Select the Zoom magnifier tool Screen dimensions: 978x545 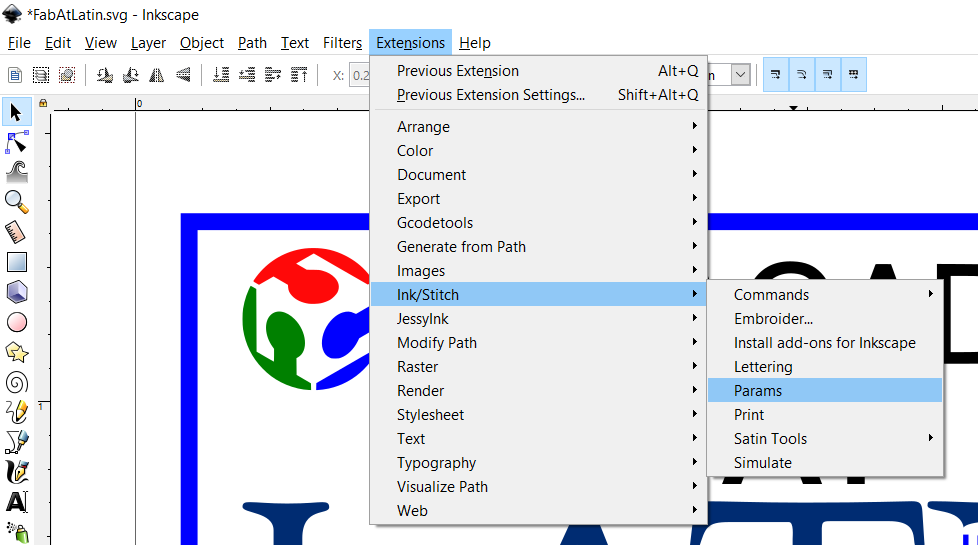[16, 202]
